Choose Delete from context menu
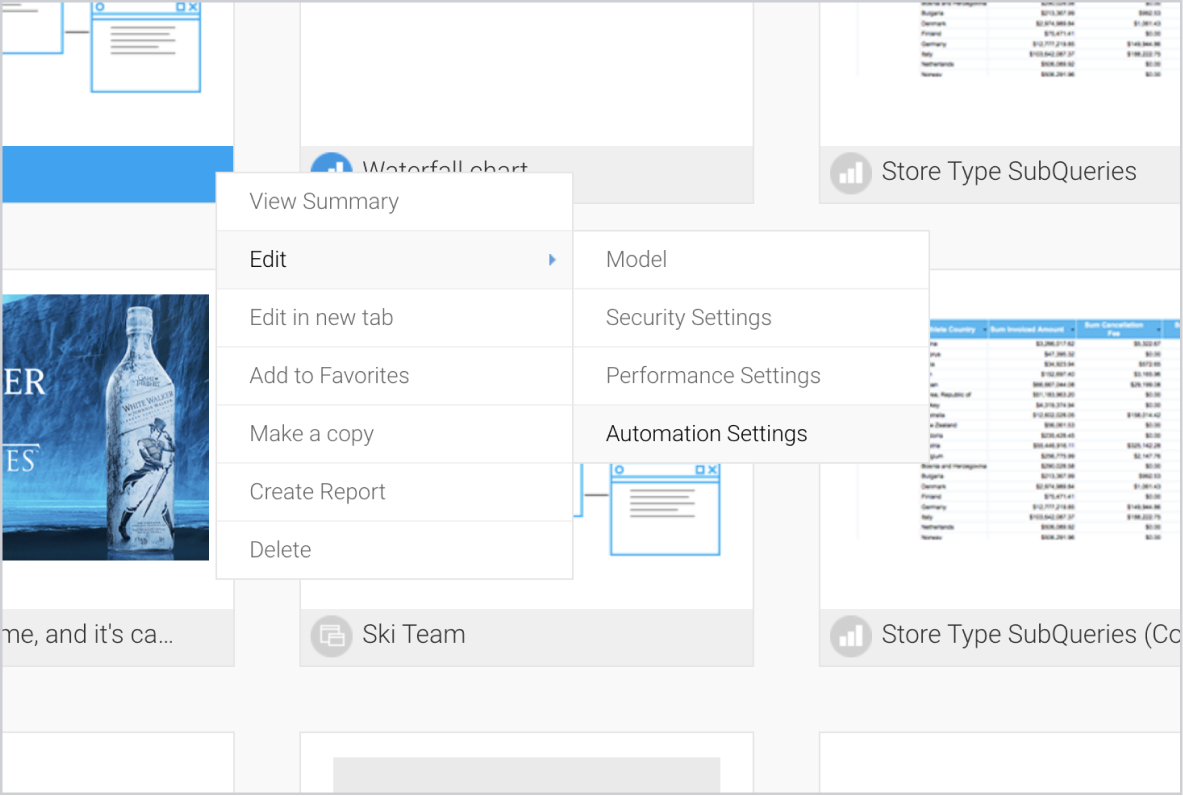Screen dimensions: 1183x796 [x=280, y=550]
